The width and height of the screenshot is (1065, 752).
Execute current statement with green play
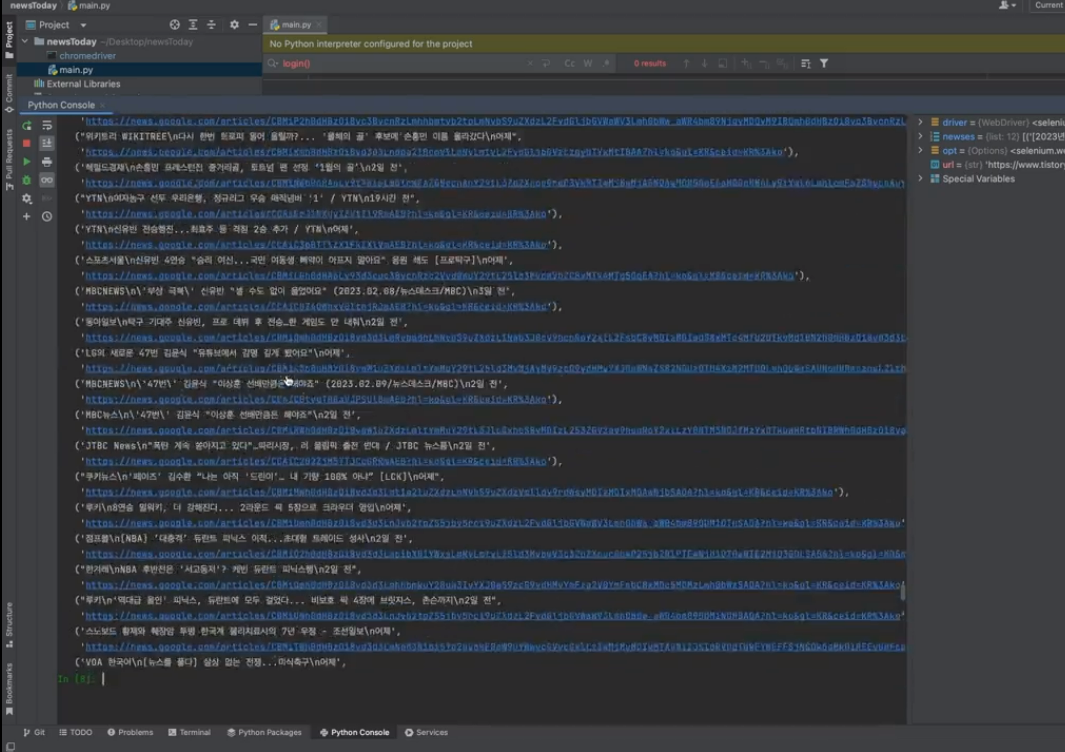coord(26,162)
